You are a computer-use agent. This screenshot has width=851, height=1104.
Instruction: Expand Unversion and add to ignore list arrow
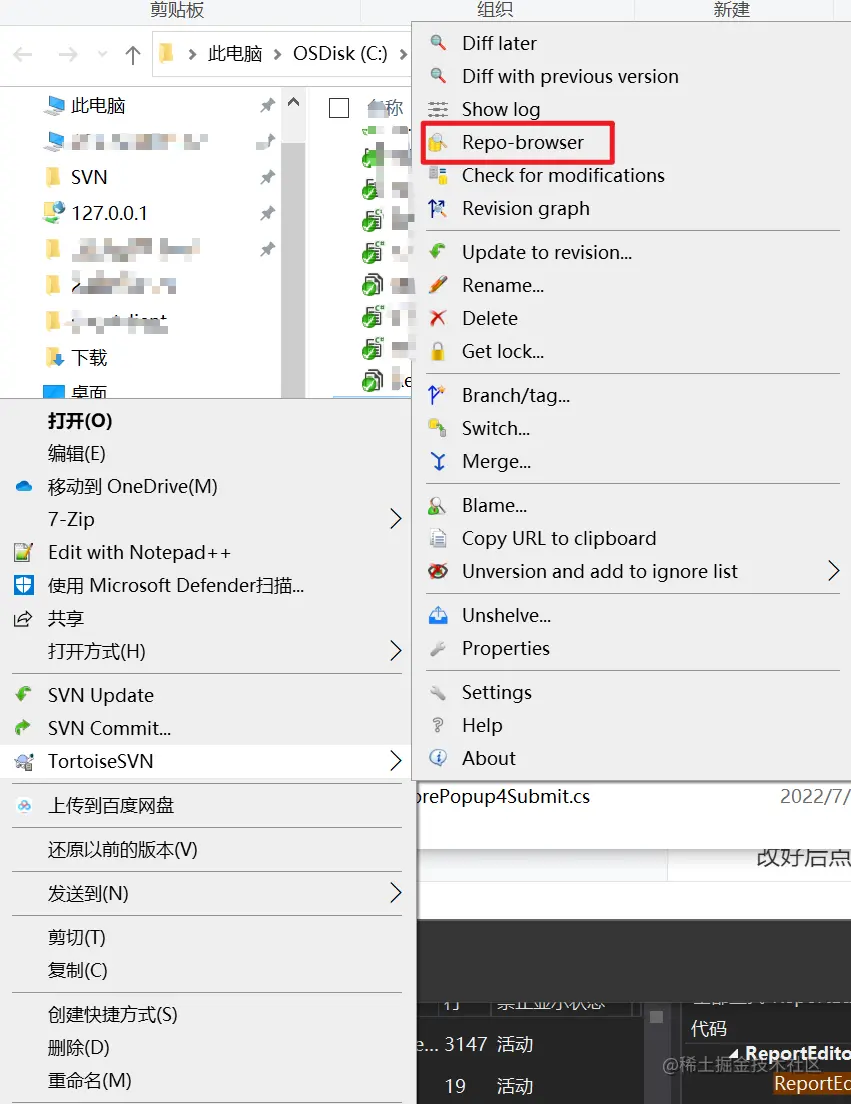pos(833,570)
